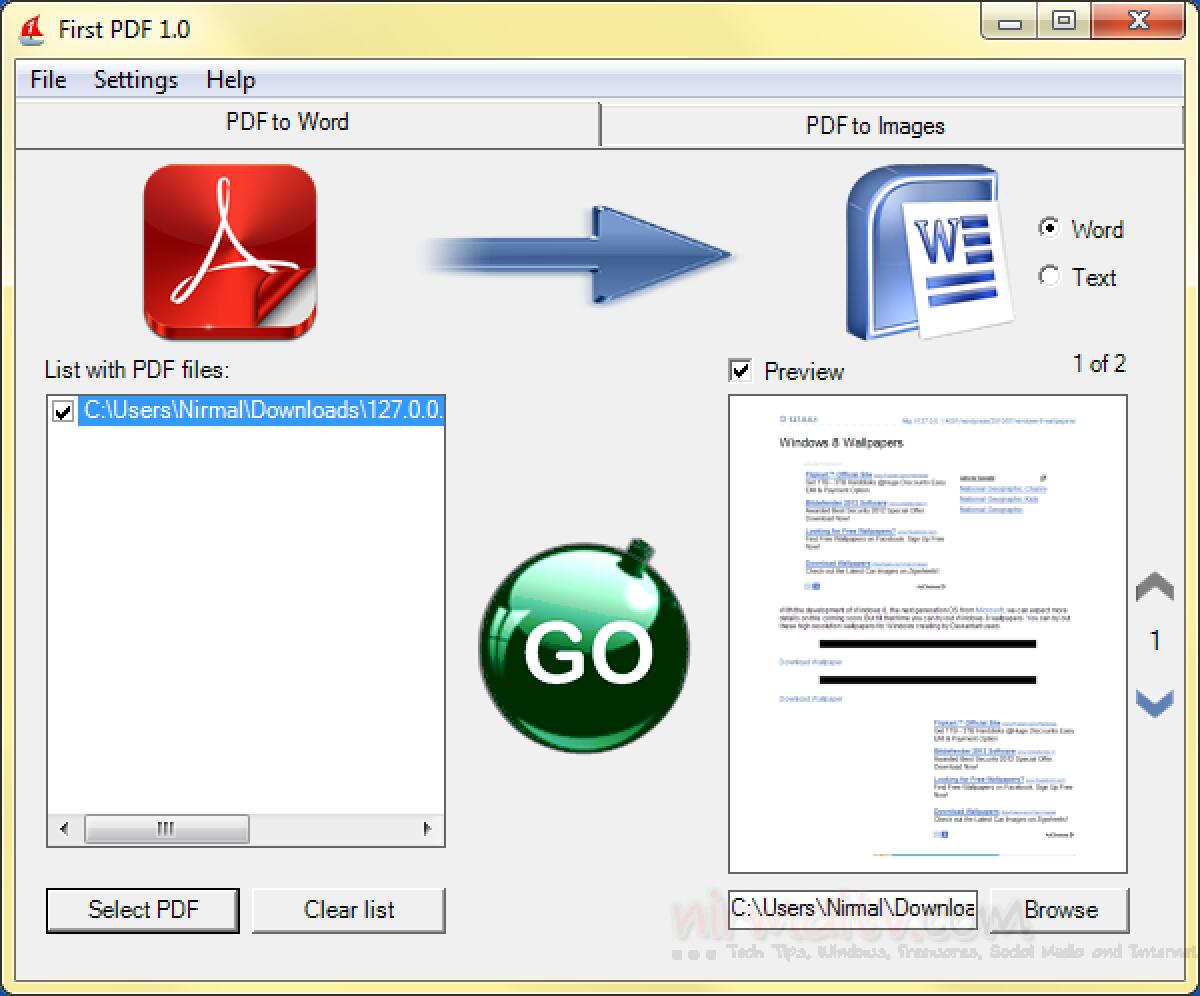The height and width of the screenshot is (996, 1200).
Task: Click the Select PDF button
Action: pos(141,910)
